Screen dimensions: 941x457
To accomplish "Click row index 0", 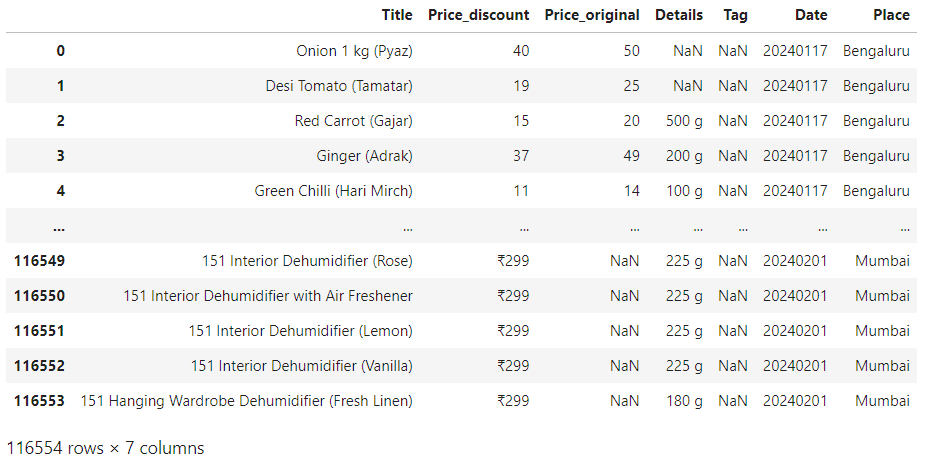I will [x=60, y=51].
